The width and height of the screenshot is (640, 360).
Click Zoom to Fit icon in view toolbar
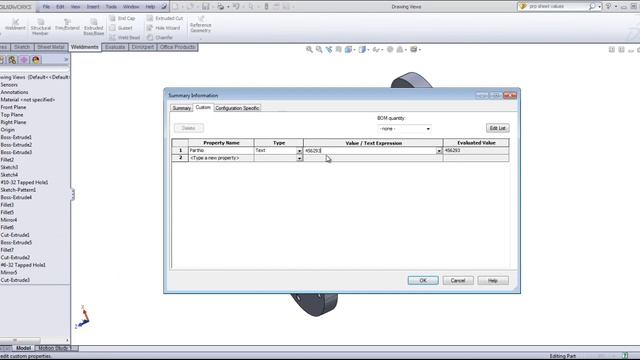[309, 49]
